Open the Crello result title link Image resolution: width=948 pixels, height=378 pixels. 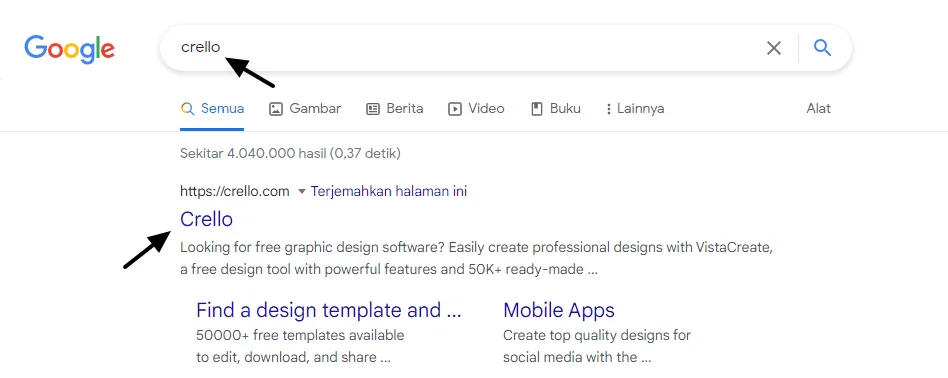[x=206, y=219]
